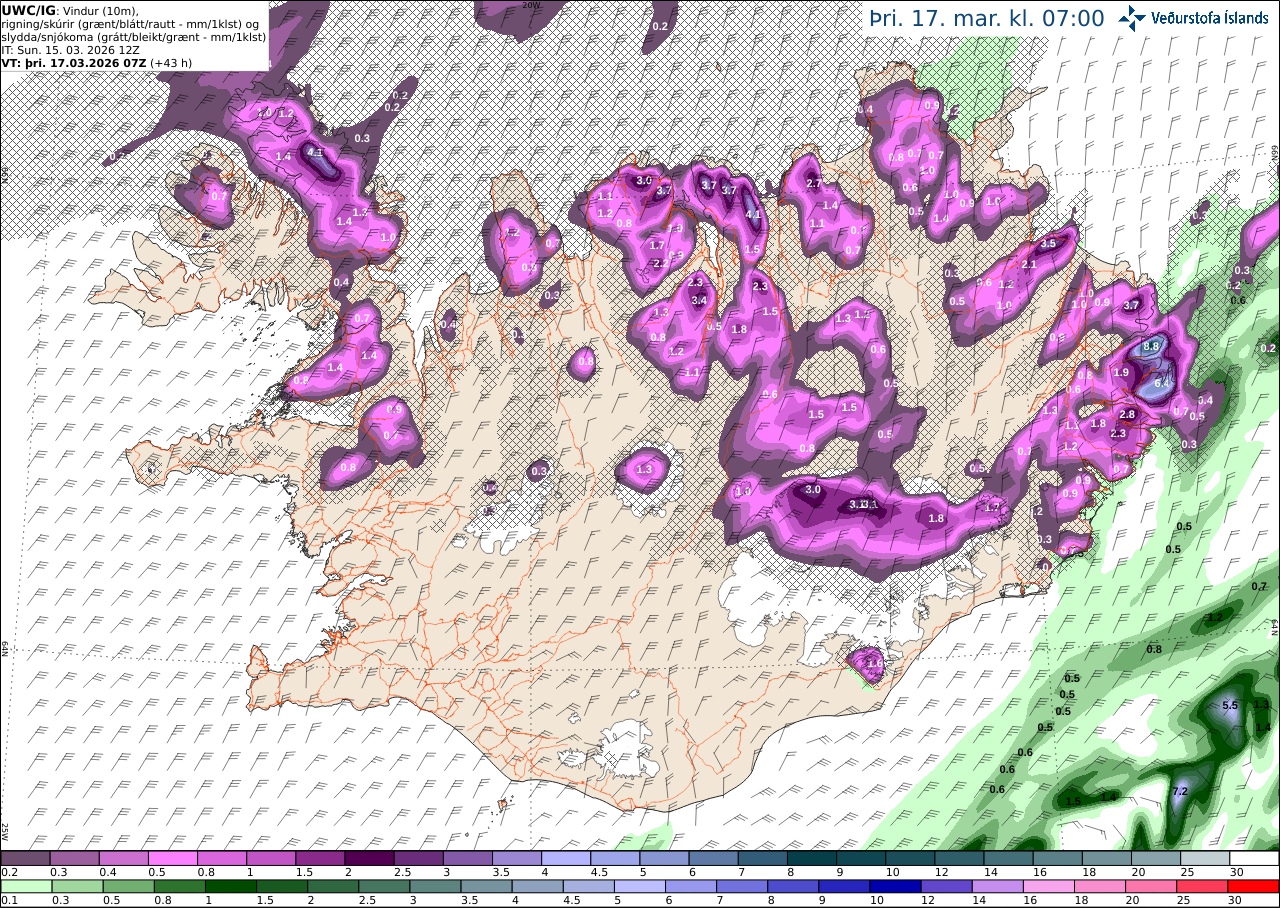The image size is (1280, 908).
Task: Click the 'UWC/IG' model title text
Action: pyautogui.click(x=29, y=9)
